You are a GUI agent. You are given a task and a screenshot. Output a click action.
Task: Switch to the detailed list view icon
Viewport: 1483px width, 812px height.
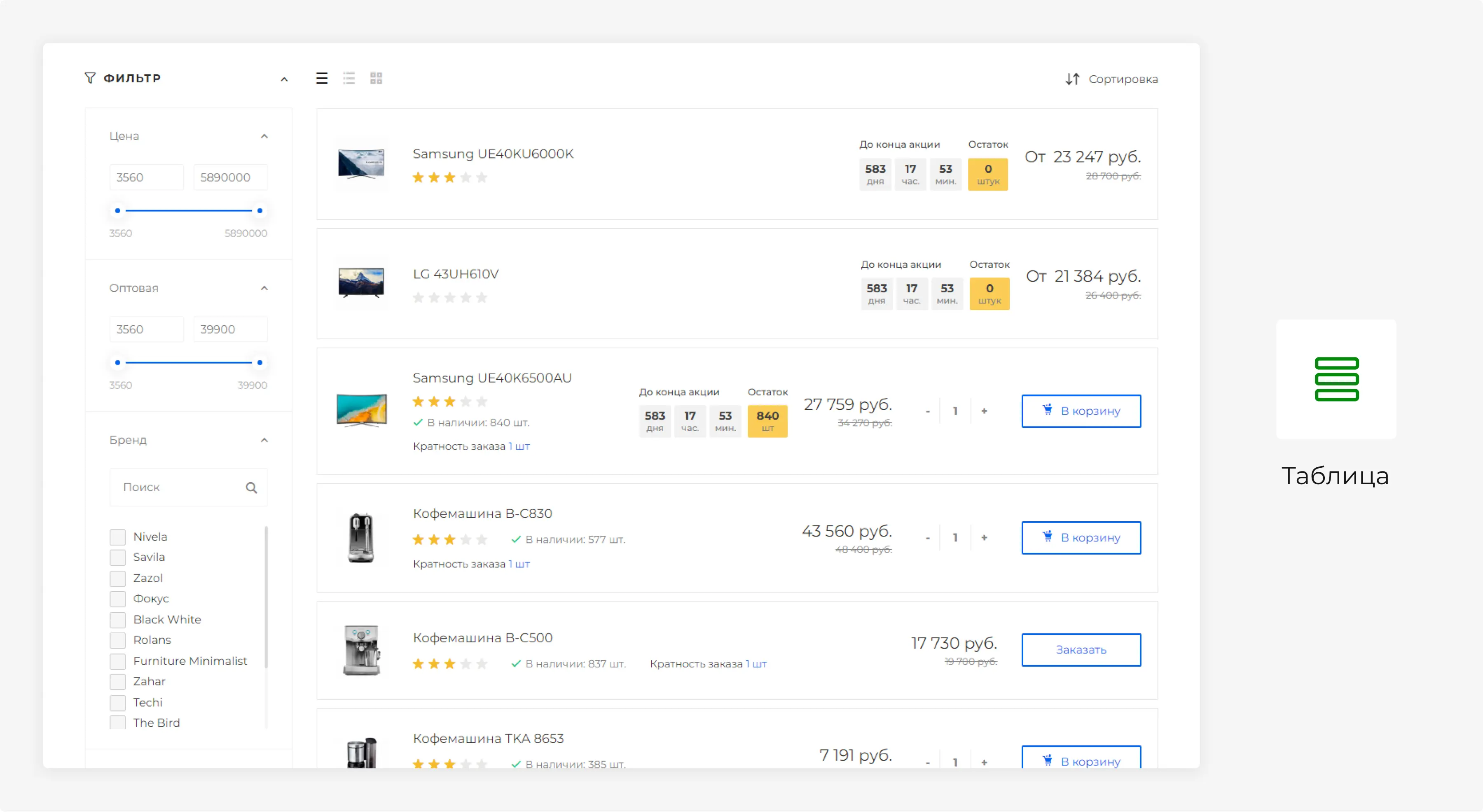click(349, 78)
